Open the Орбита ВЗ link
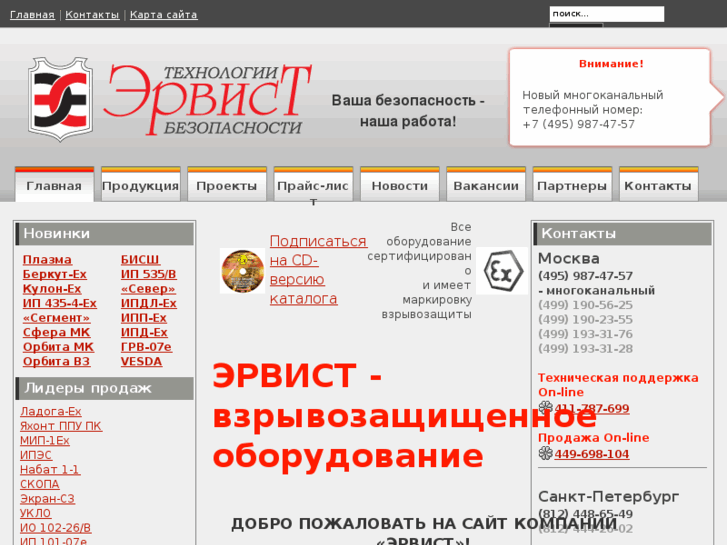 [x=57, y=361]
